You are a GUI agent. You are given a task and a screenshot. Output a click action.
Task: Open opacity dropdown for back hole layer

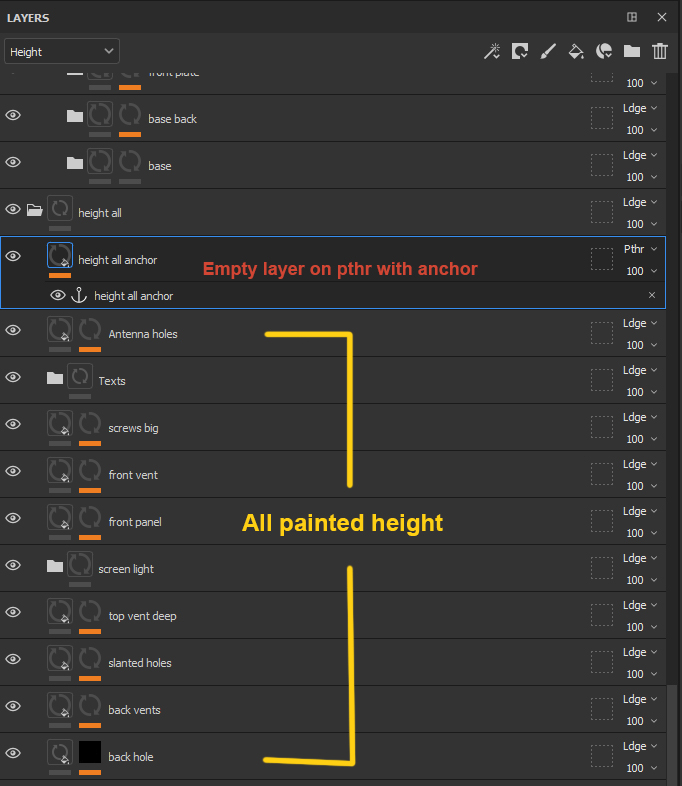[641, 768]
